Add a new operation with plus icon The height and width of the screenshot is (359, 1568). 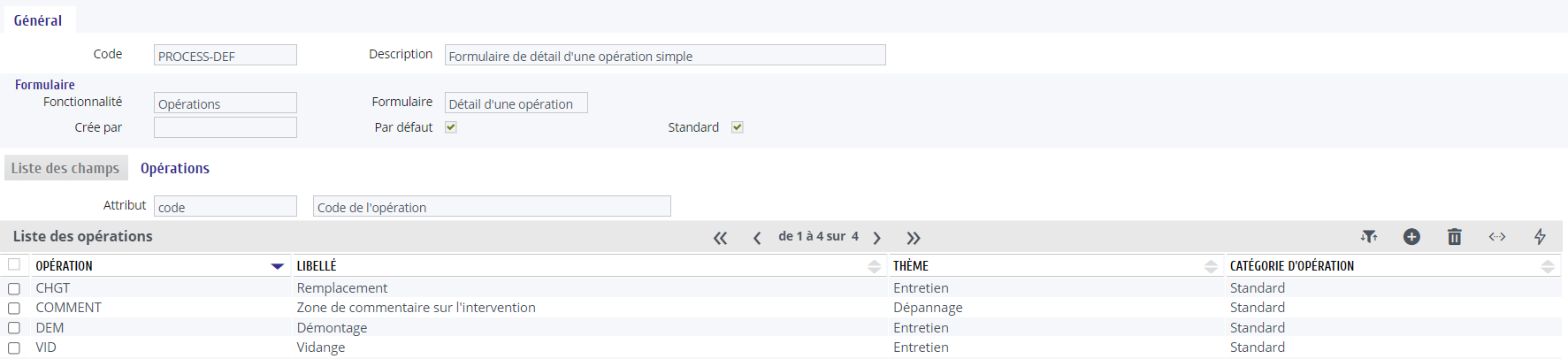pyautogui.click(x=1411, y=236)
